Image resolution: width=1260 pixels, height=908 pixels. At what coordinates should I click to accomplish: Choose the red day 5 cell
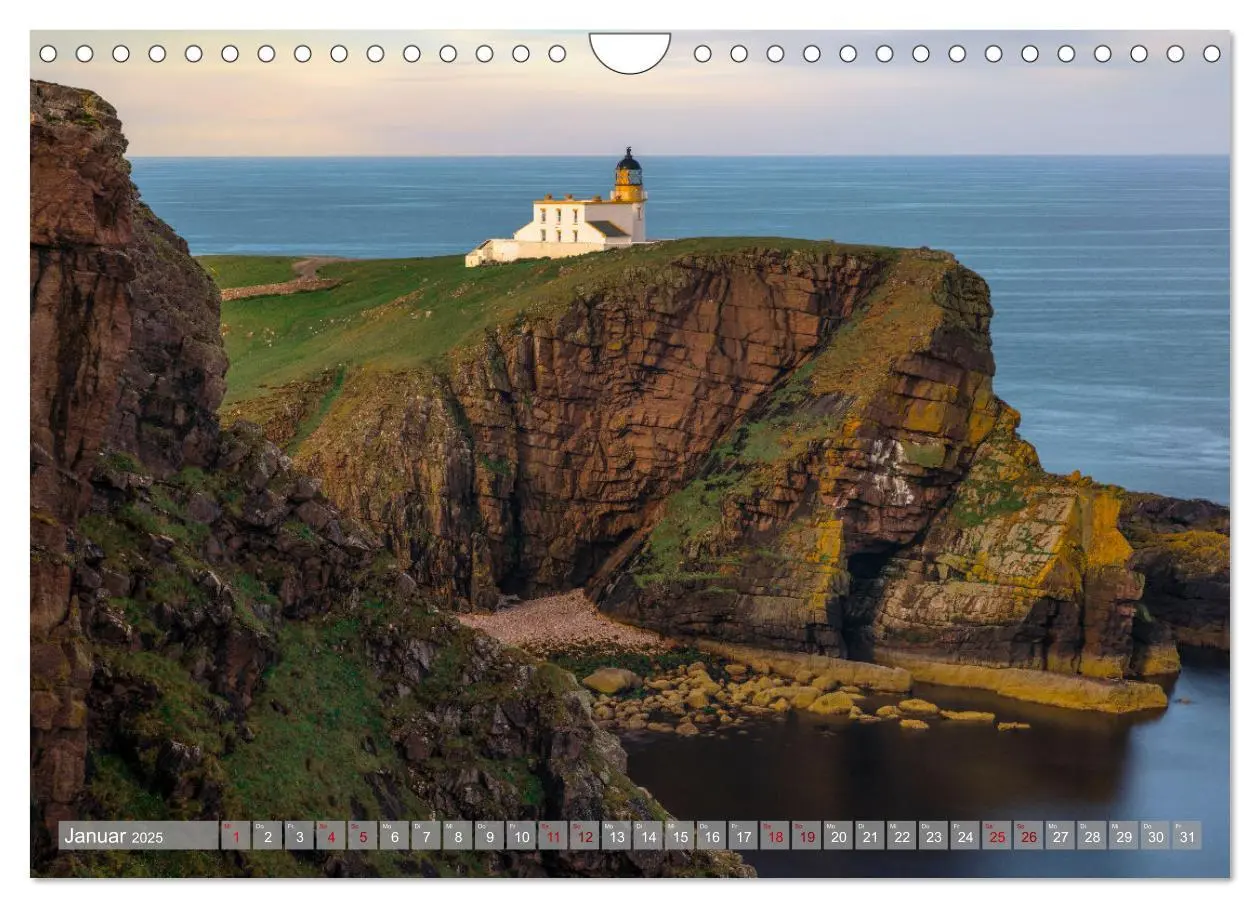[362, 836]
